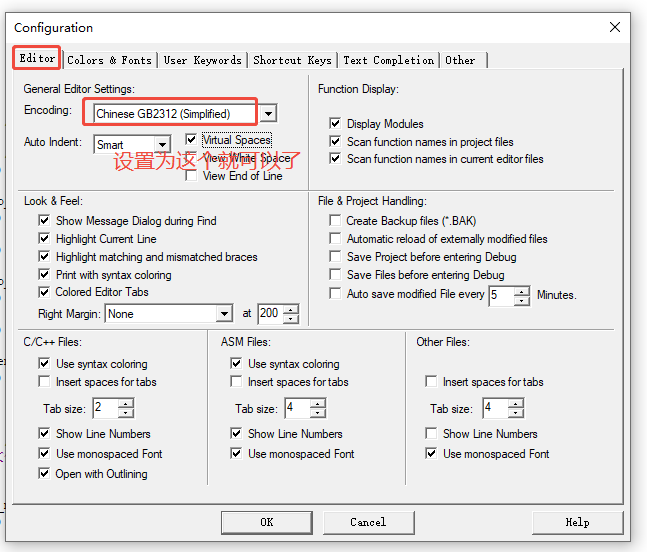Decrease right margin column value

[291, 318]
